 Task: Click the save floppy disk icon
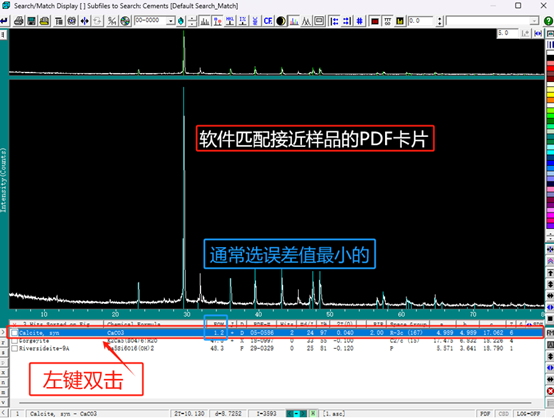(31, 21)
